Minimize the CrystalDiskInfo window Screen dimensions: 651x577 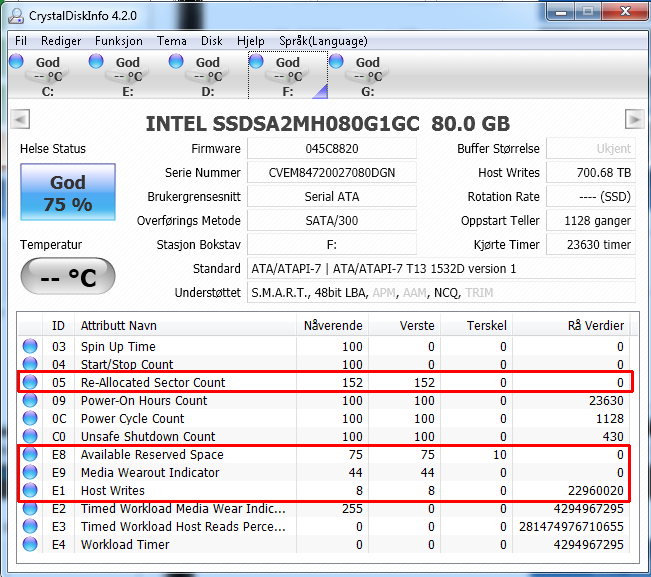pos(561,12)
